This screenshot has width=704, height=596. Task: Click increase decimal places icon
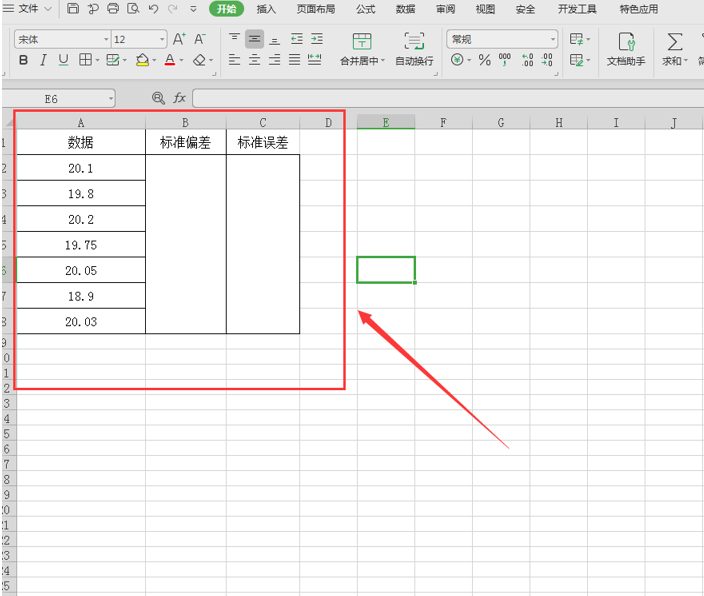pyautogui.click(x=528, y=60)
